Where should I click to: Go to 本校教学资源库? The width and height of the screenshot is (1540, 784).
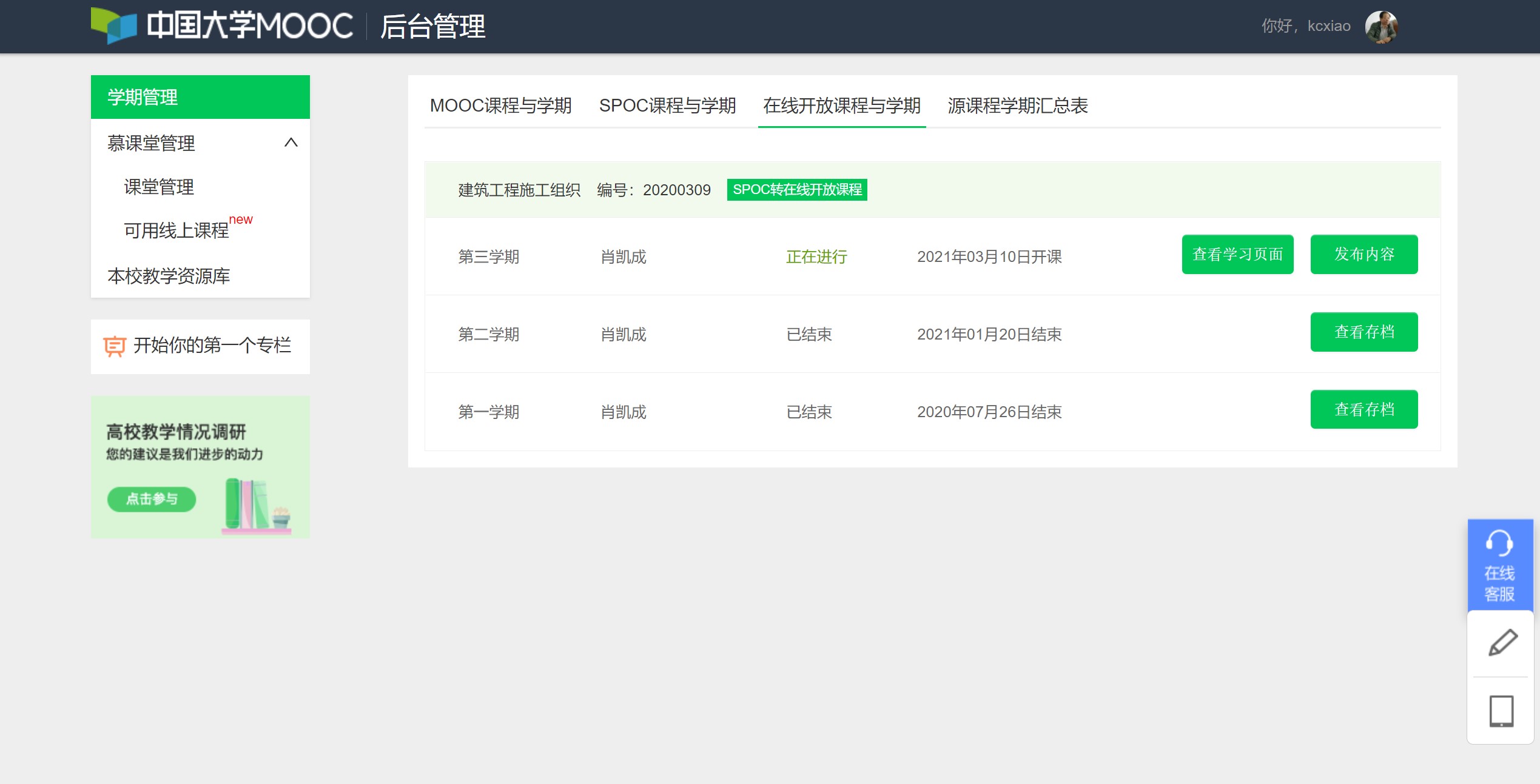click(x=169, y=276)
